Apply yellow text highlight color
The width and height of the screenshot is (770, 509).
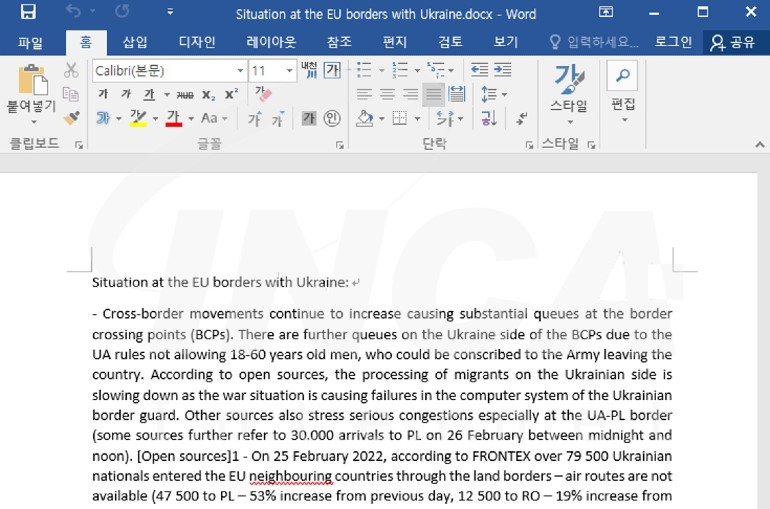coord(138,118)
